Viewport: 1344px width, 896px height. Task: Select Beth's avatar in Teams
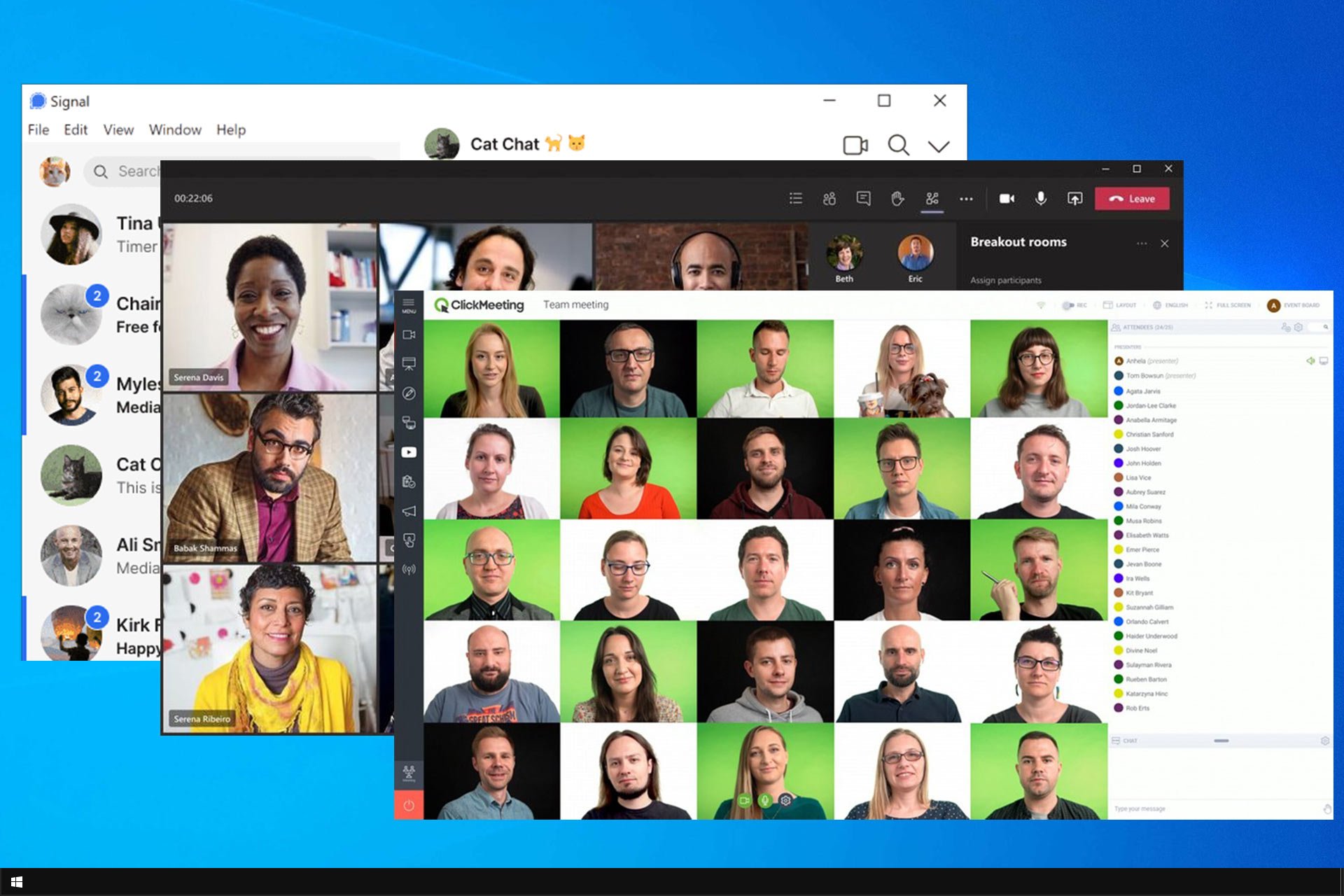click(x=845, y=253)
